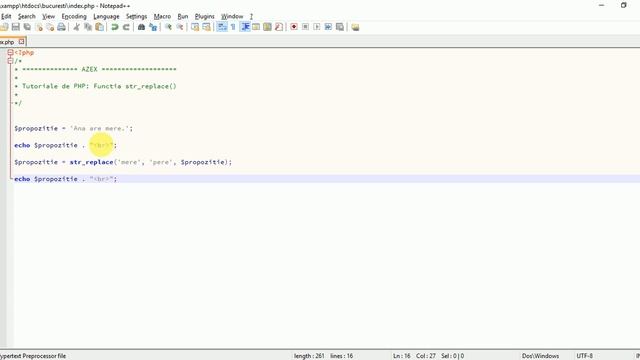This screenshot has width=640, height=360.
Task: Open Find with the binoculars icon
Action: [141, 27]
